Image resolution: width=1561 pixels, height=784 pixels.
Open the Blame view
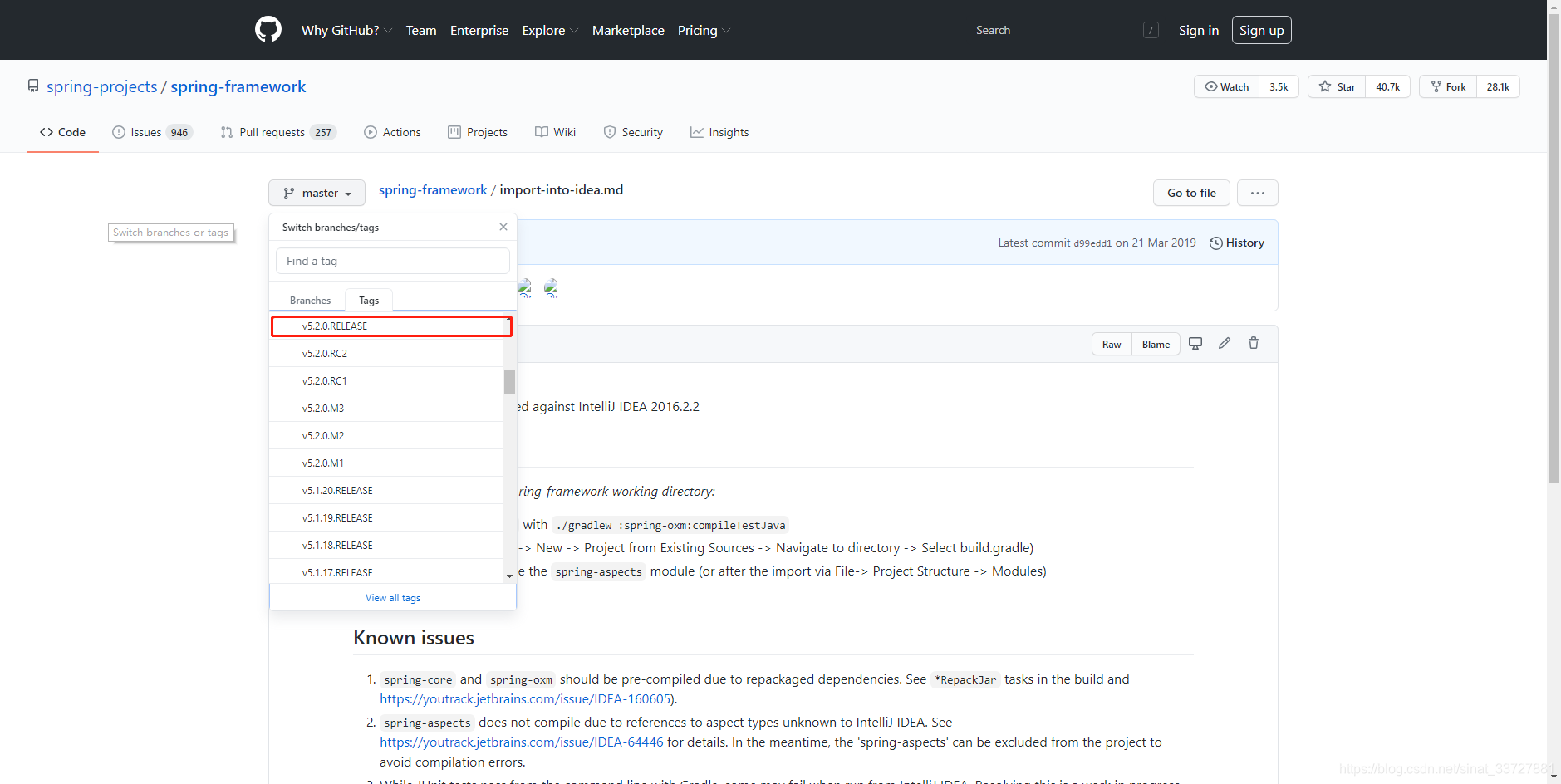coord(1156,344)
